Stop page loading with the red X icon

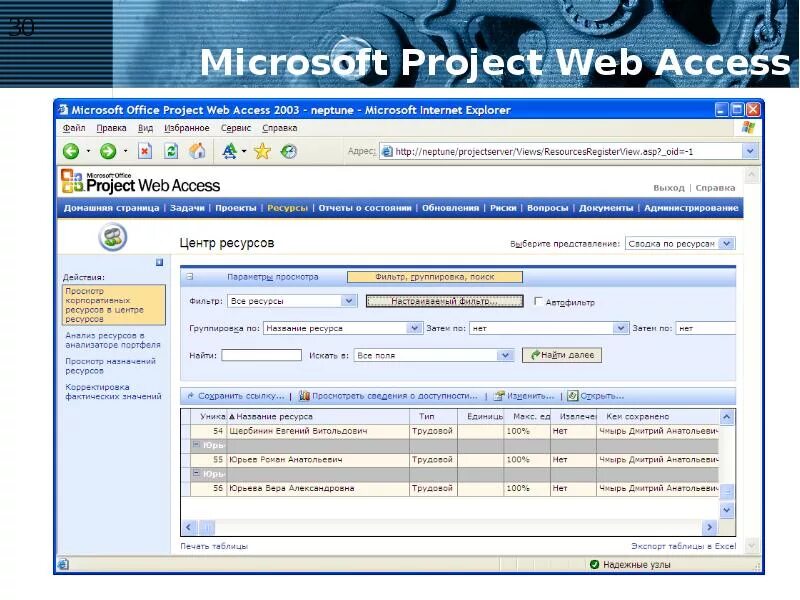pos(145,151)
